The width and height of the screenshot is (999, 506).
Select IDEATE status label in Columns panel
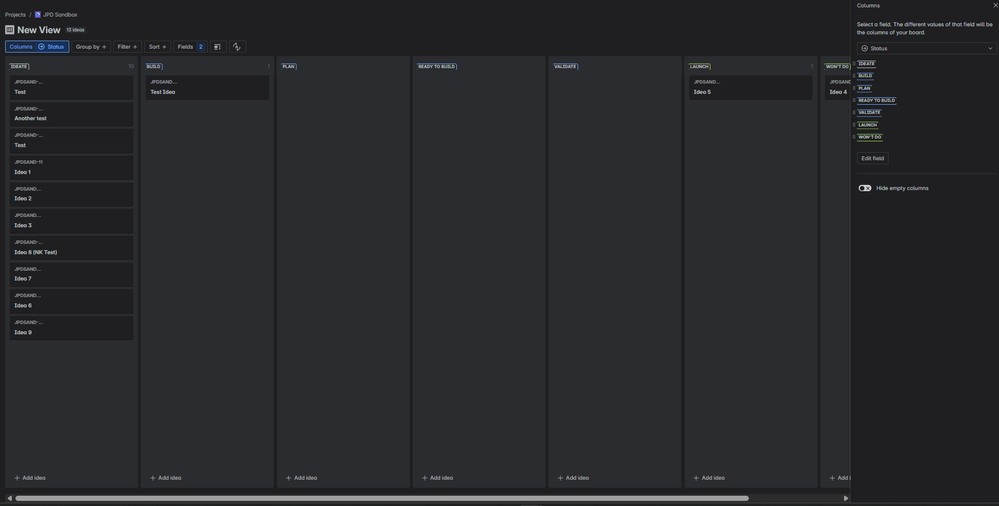tap(866, 64)
